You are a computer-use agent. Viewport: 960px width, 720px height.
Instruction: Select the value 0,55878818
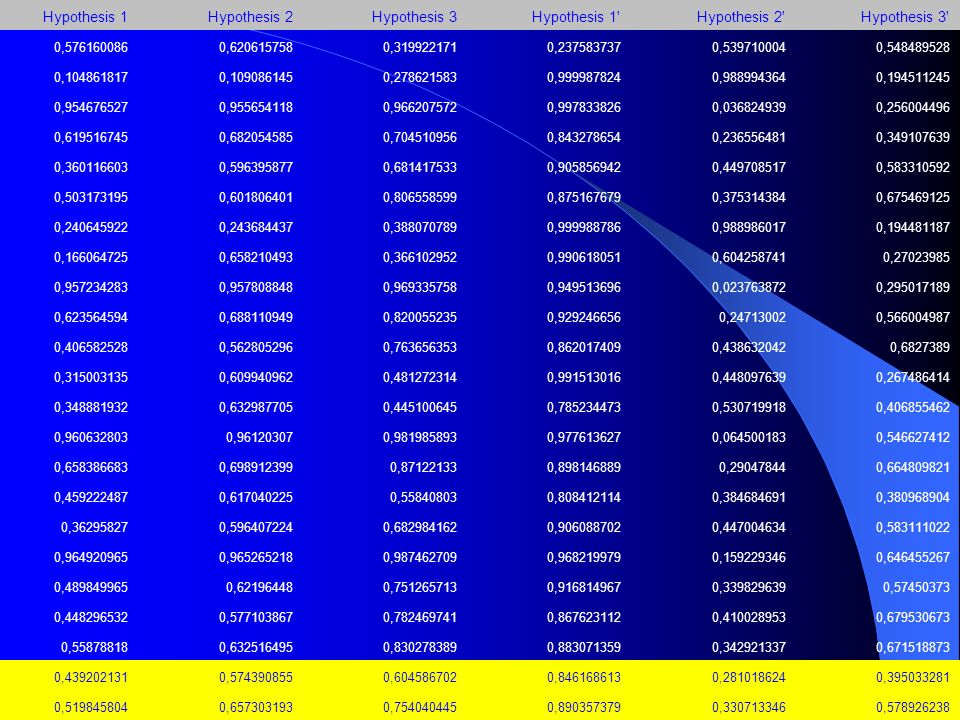pyautogui.click(x=95, y=647)
